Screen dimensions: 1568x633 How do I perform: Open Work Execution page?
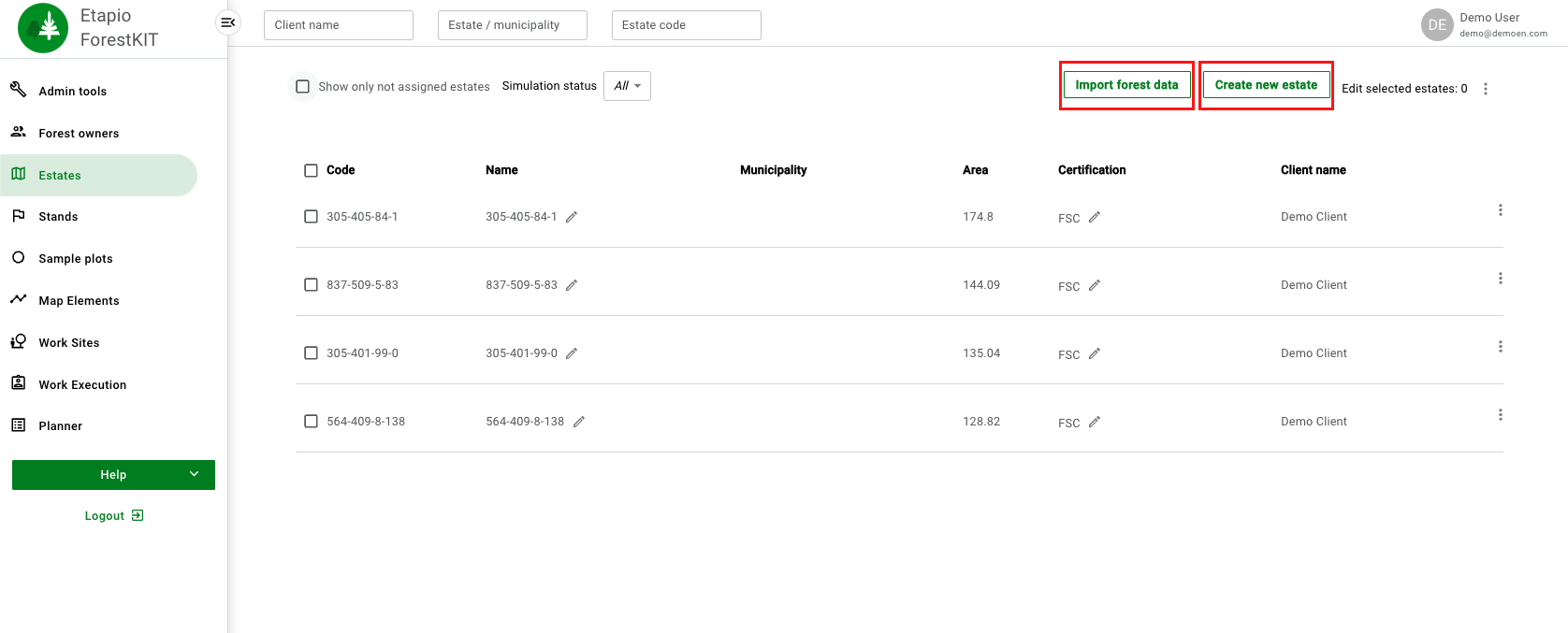click(82, 384)
